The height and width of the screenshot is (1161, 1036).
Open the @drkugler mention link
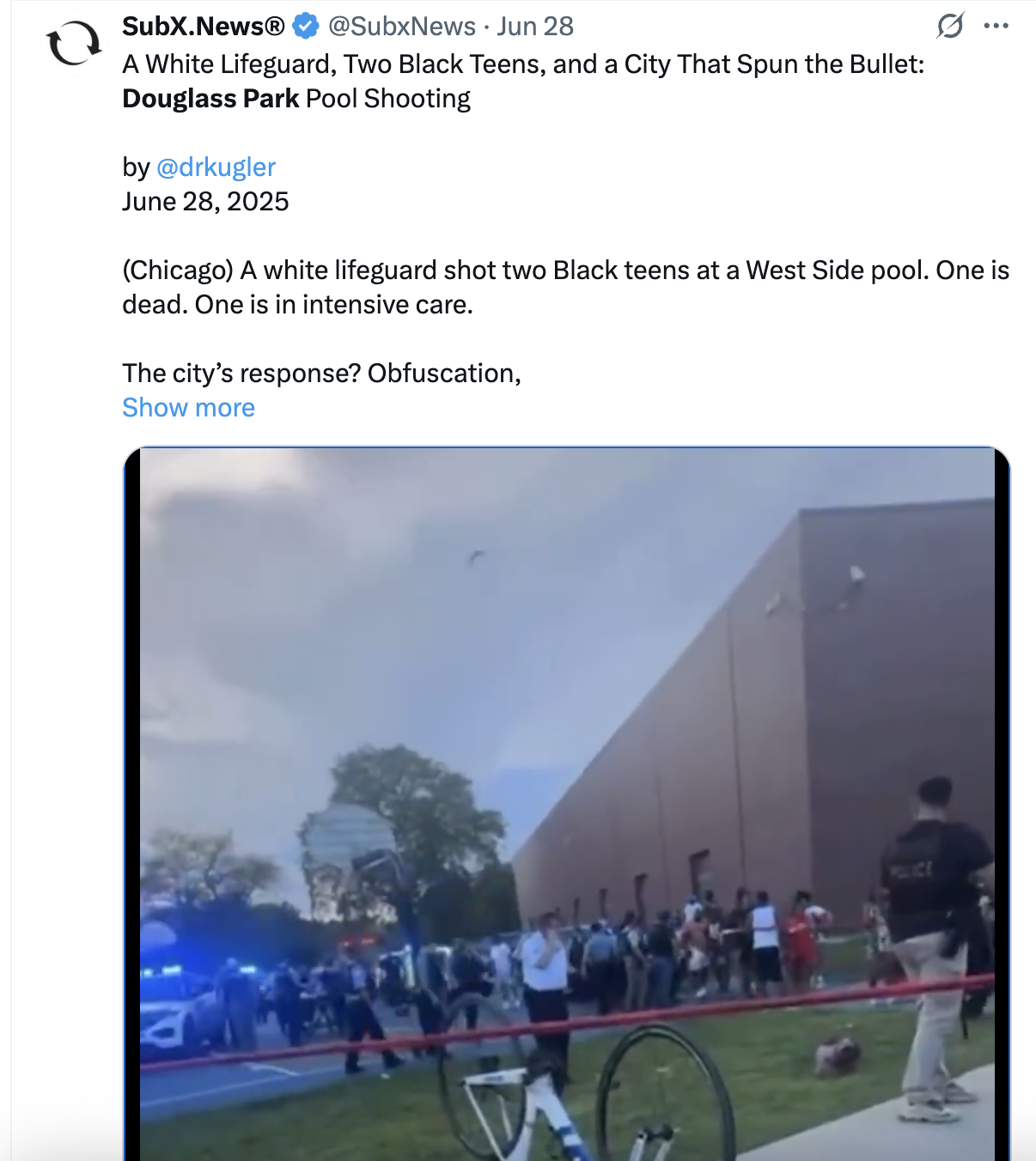(216, 167)
